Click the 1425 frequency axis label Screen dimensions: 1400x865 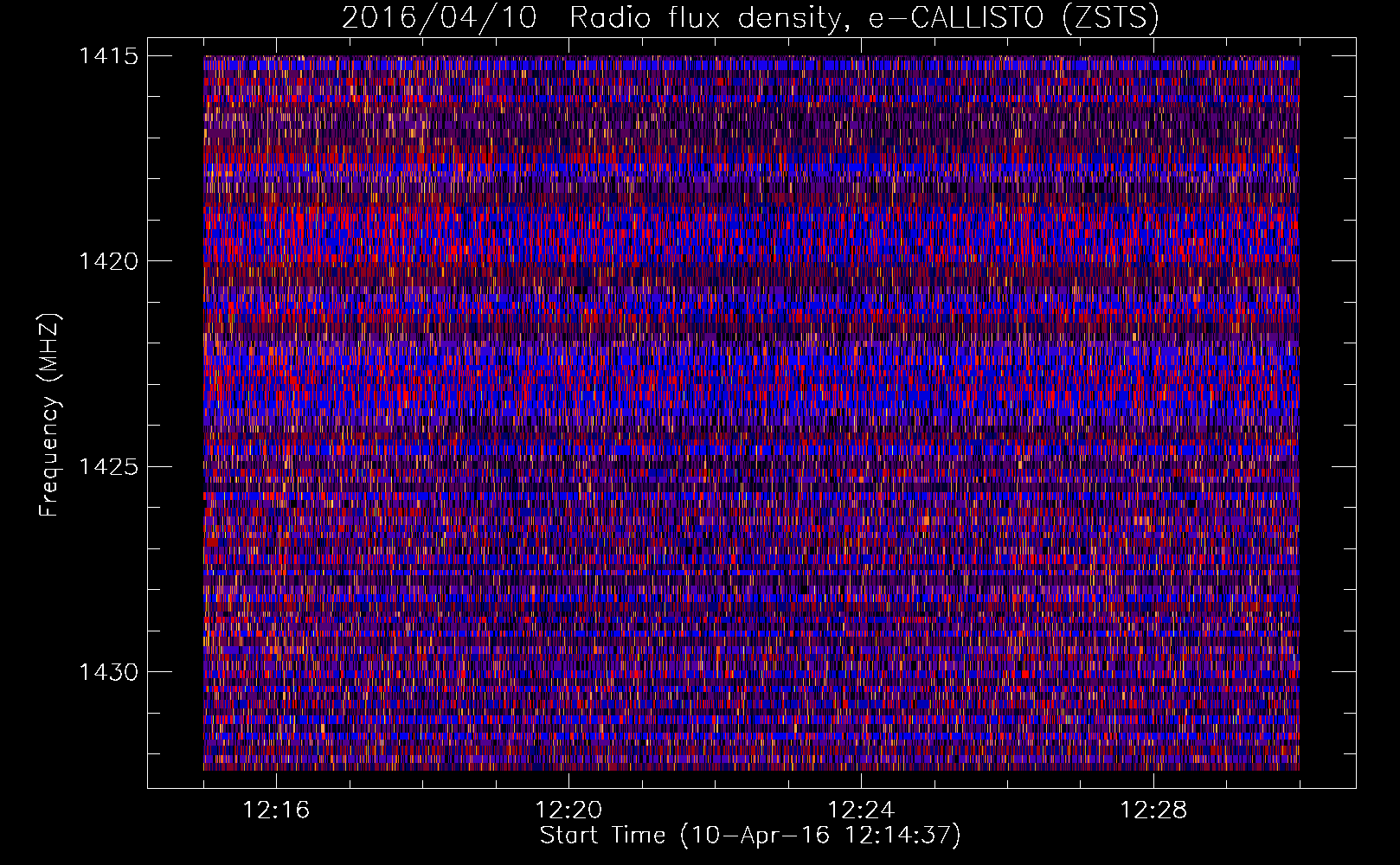click(x=108, y=467)
